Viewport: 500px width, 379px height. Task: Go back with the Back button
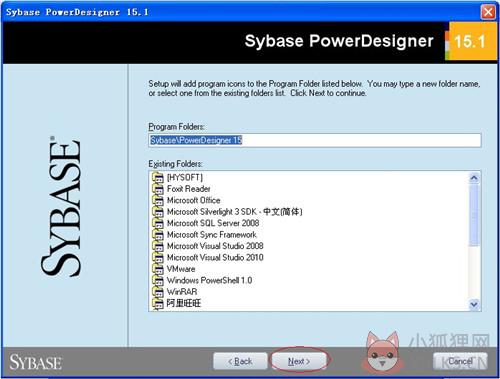pyautogui.click(x=240, y=361)
